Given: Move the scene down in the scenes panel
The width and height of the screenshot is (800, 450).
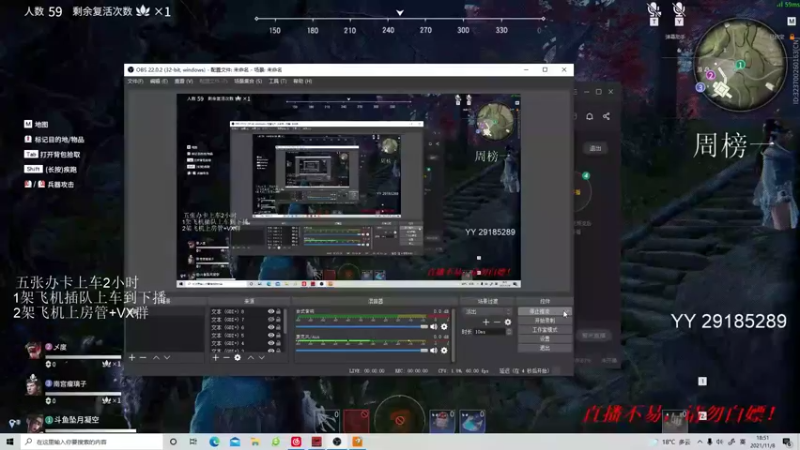Looking at the screenshot, I should tap(167, 358).
